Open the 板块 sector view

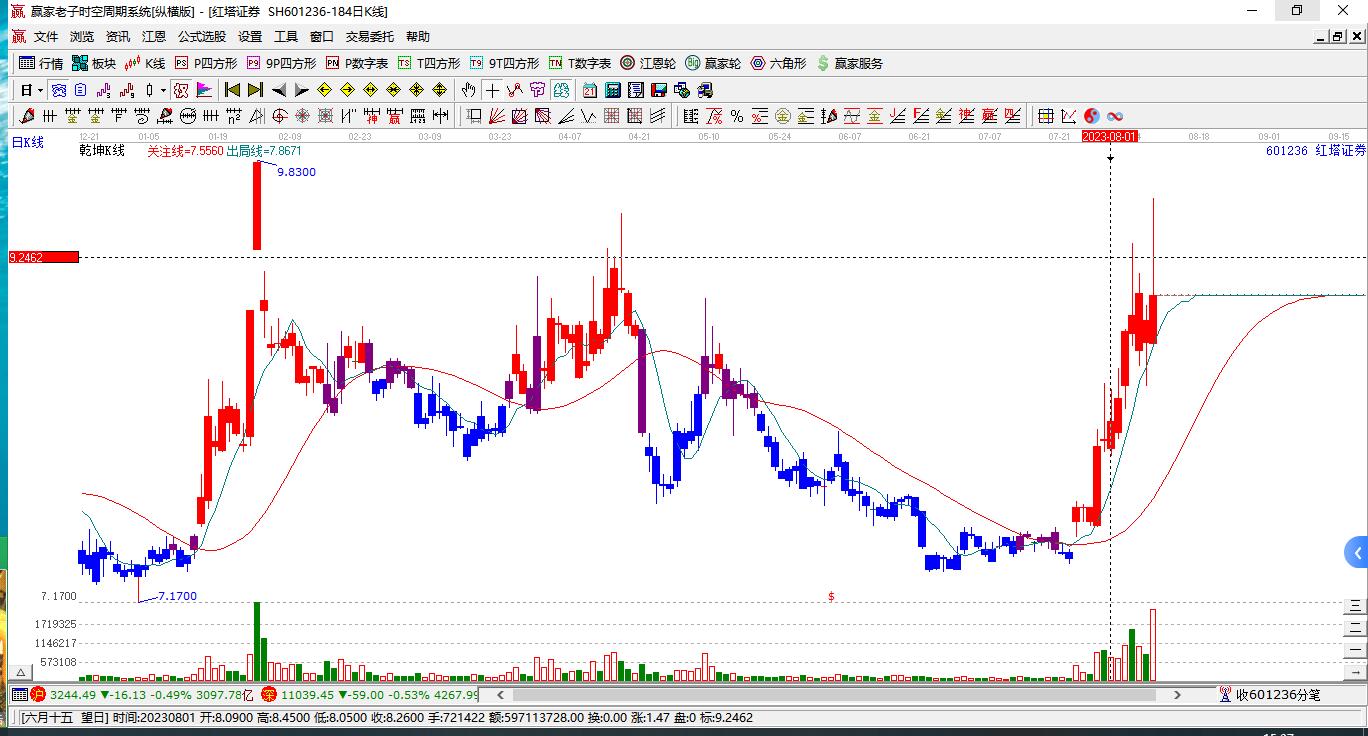94,63
